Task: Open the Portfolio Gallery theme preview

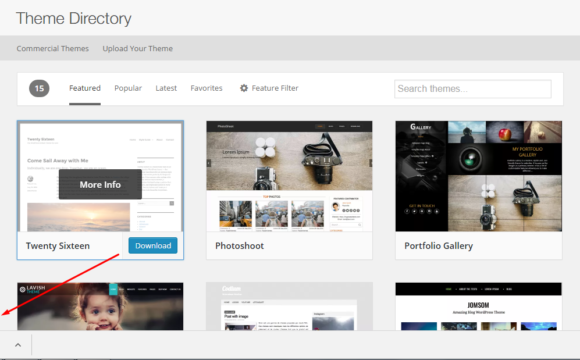Action: [479, 176]
